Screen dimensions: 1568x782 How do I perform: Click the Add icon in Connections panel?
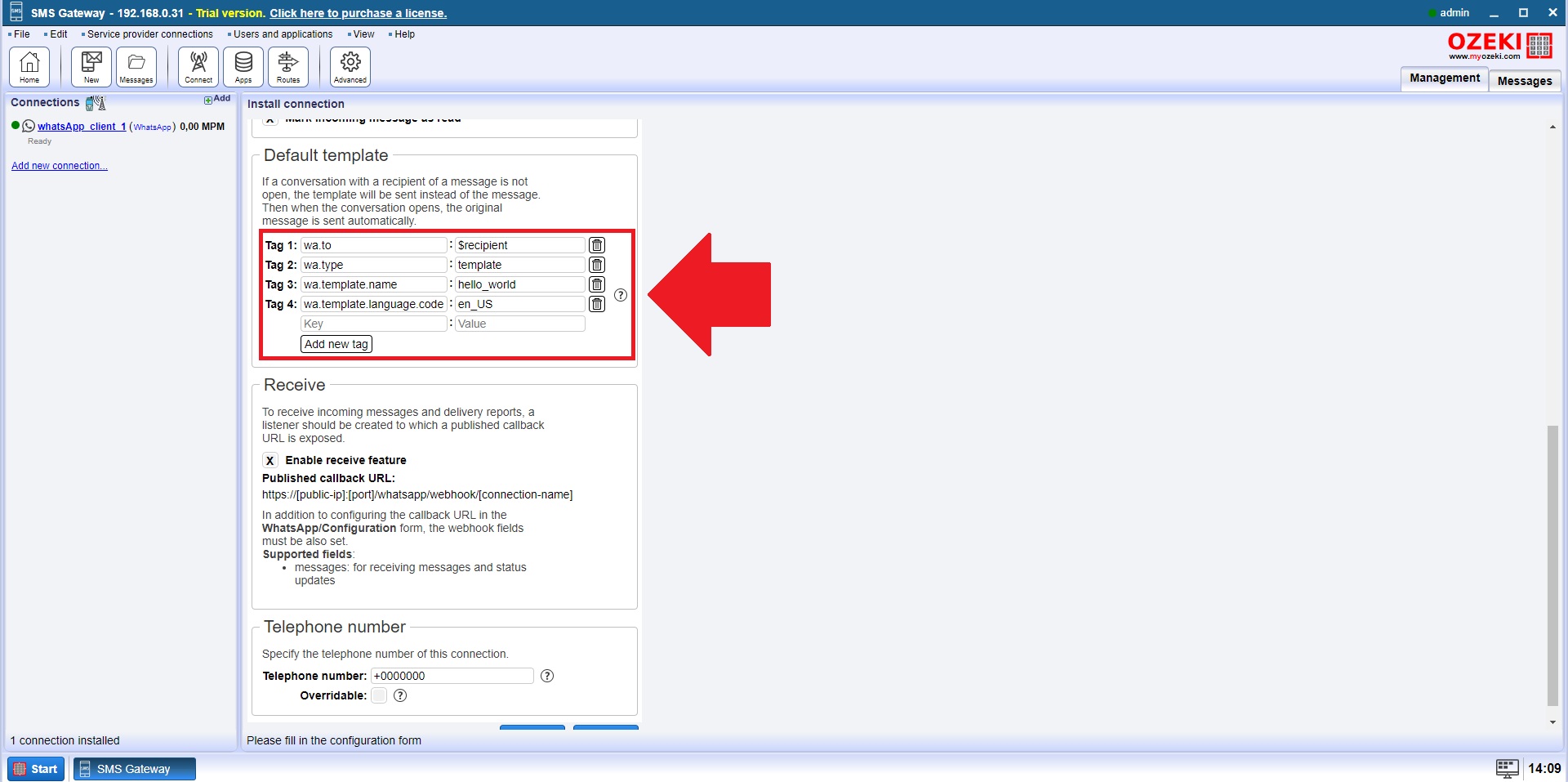tap(217, 99)
